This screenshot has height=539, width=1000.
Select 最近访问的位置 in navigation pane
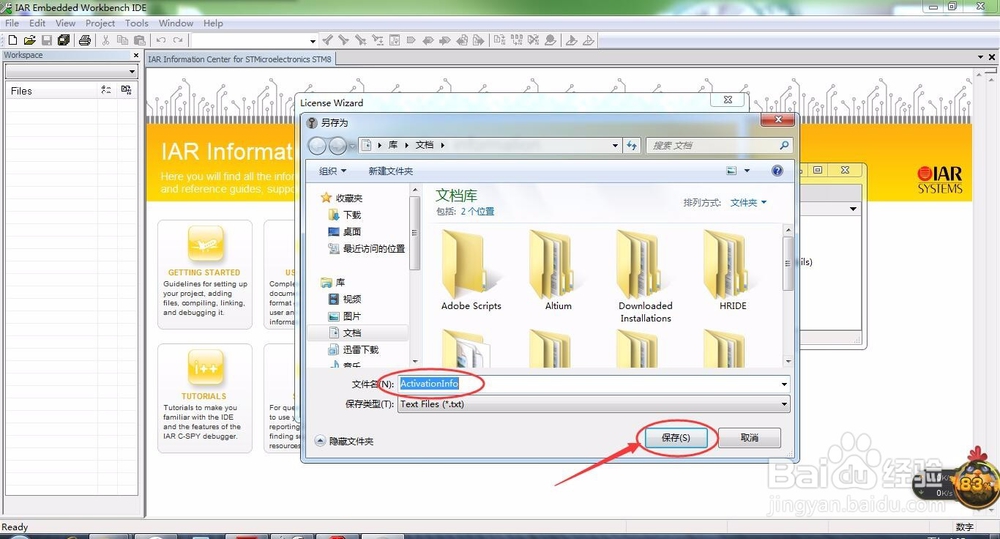(367, 249)
